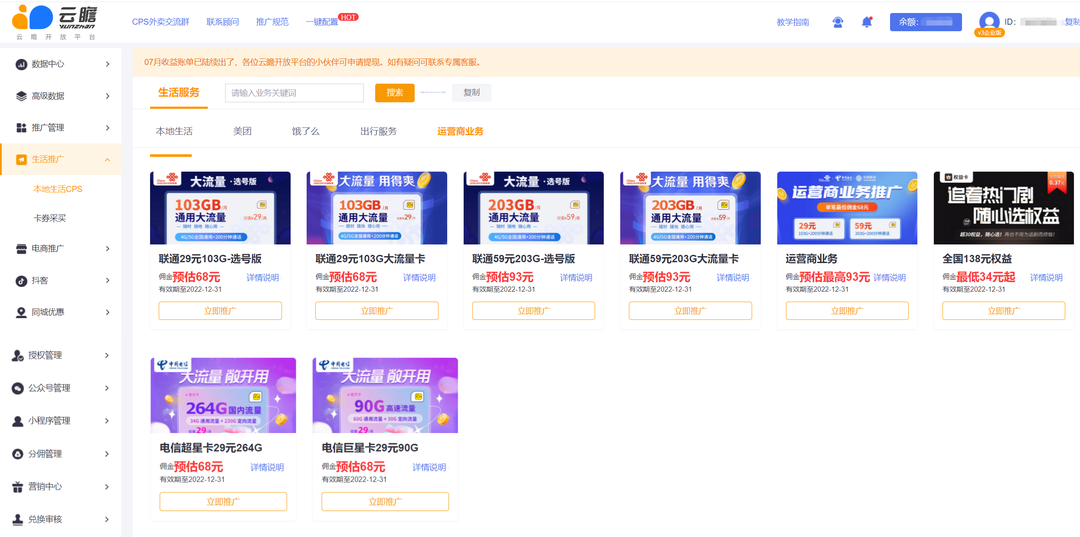Expand the 推广管理 chevron
Viewport: 1080px width, 537px height.
[107, 127]
